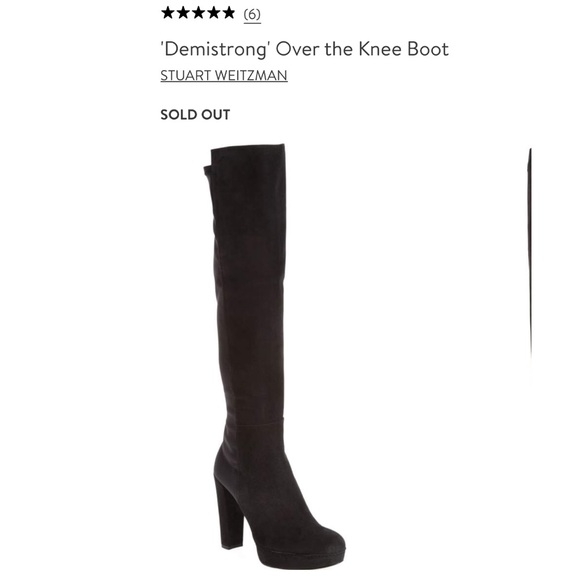Click the first rating star

pyautogui.click(x=168, y=13)
